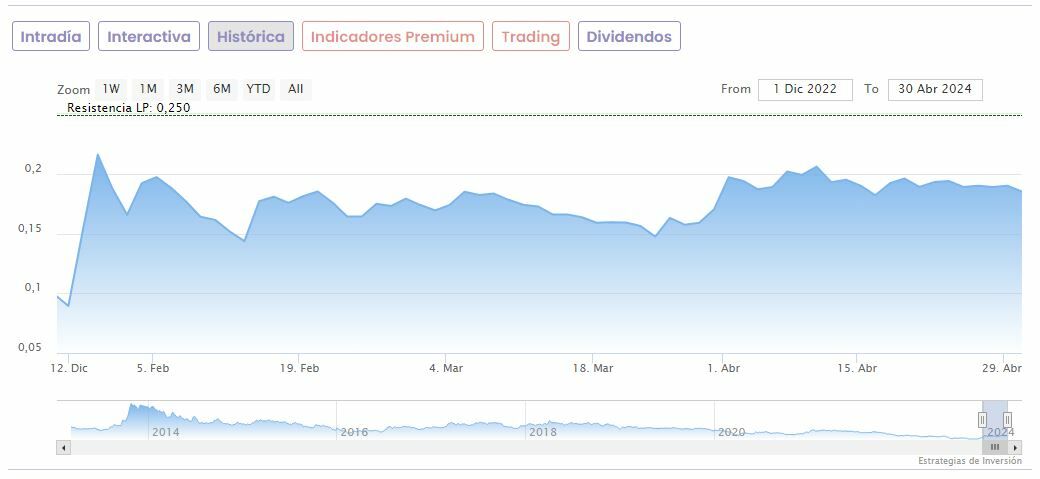Screen dimensions: 1040x479
Task: Open Indicadores Premium tab
Action: [393, 37]
